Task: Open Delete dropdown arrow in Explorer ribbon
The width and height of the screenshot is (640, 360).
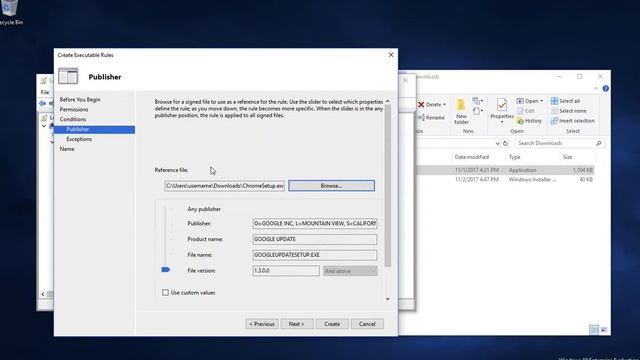Action: (x=444, y=104)
